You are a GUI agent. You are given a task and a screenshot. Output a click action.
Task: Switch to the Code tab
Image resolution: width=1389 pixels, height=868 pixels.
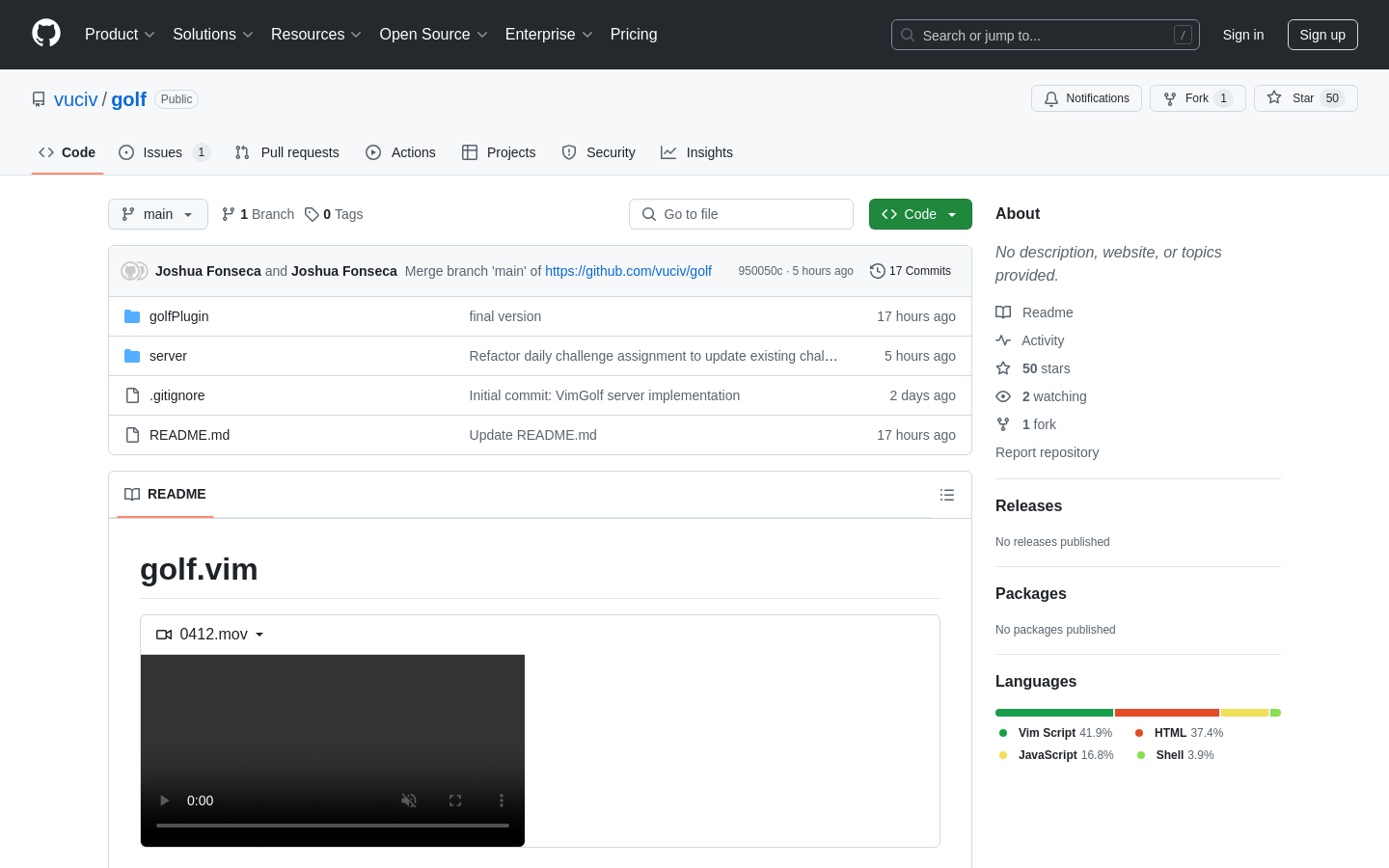point(68,152)
